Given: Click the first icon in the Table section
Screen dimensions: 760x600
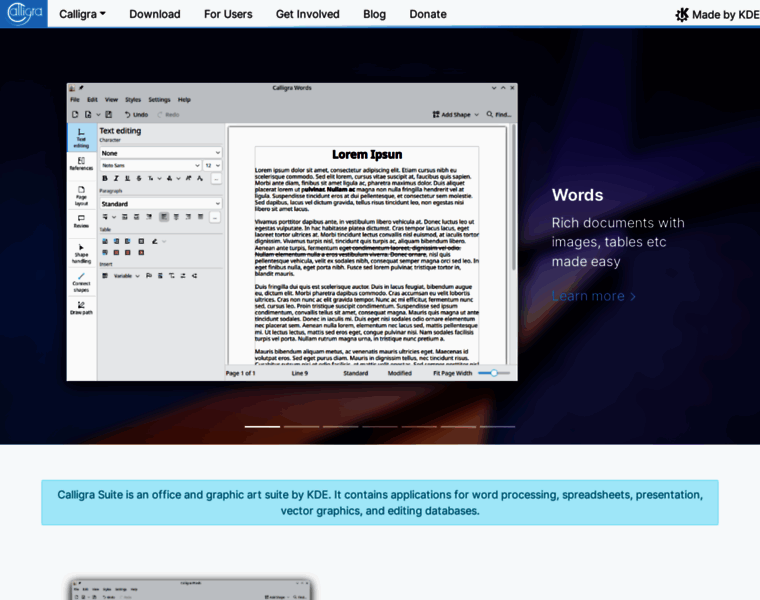Looking at the screenshot, I should click(105, 241).
